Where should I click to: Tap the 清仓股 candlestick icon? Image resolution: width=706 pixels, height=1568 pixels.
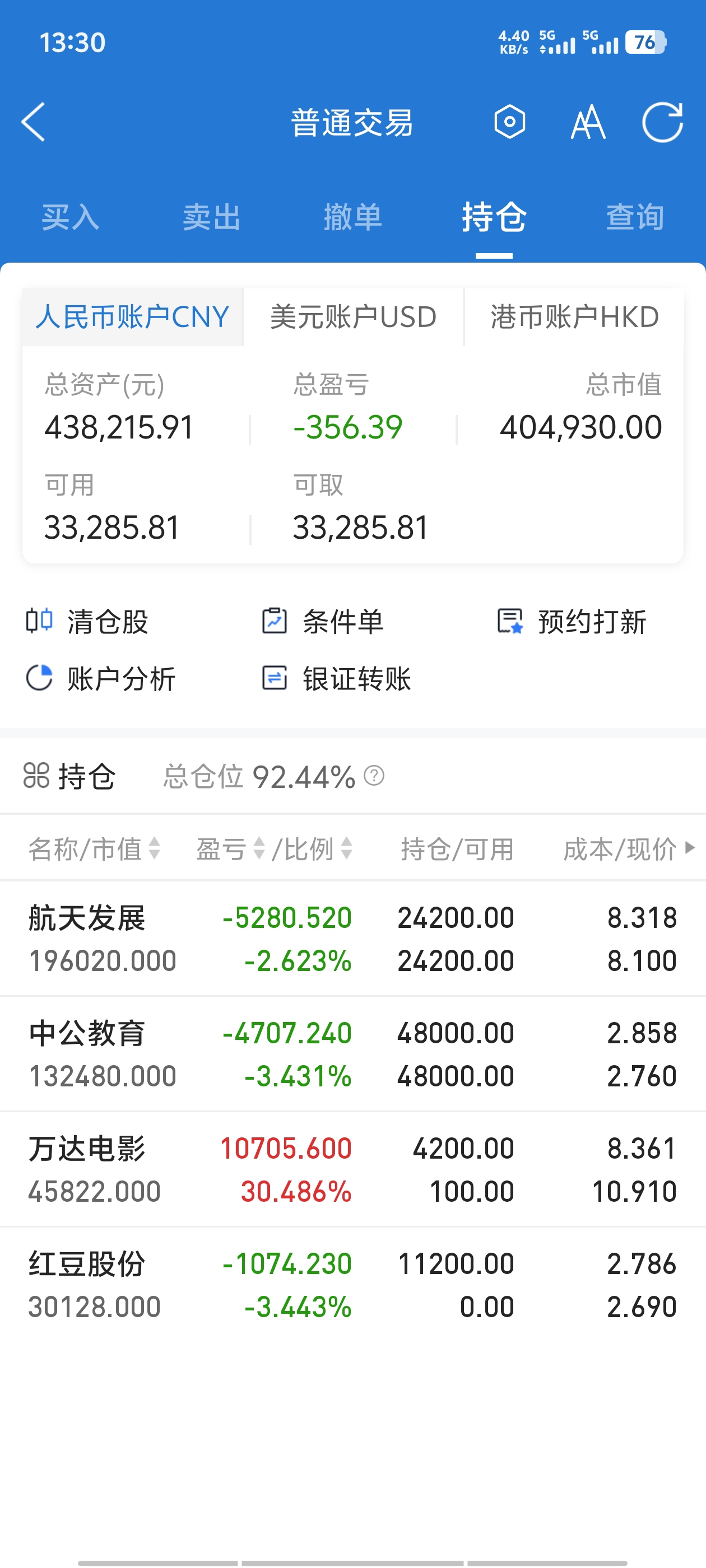coord(39,621)
